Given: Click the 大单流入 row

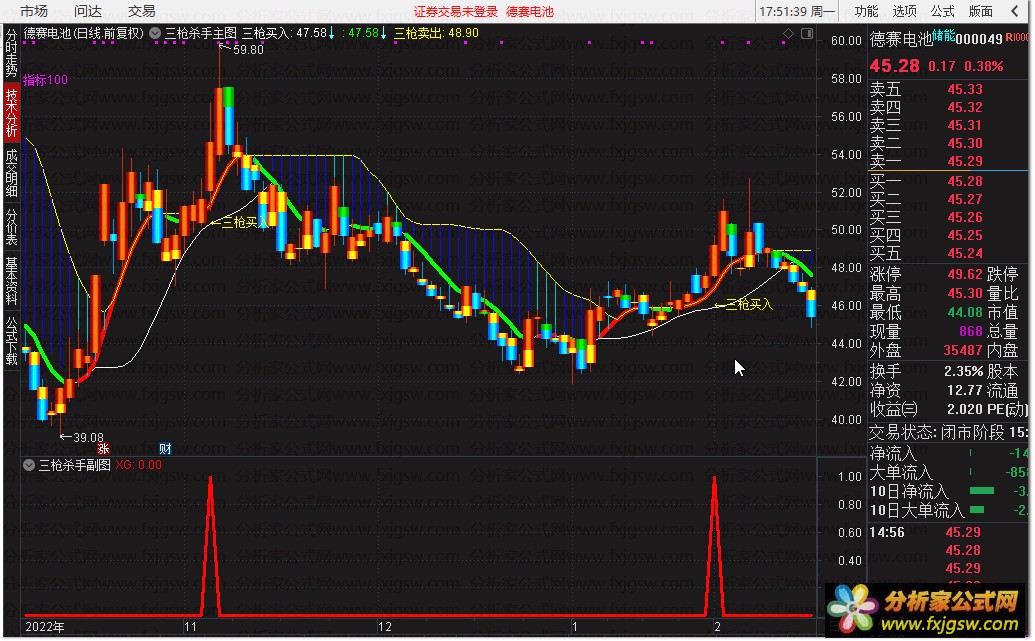Looking at the screenshot, I should (948, 473).
